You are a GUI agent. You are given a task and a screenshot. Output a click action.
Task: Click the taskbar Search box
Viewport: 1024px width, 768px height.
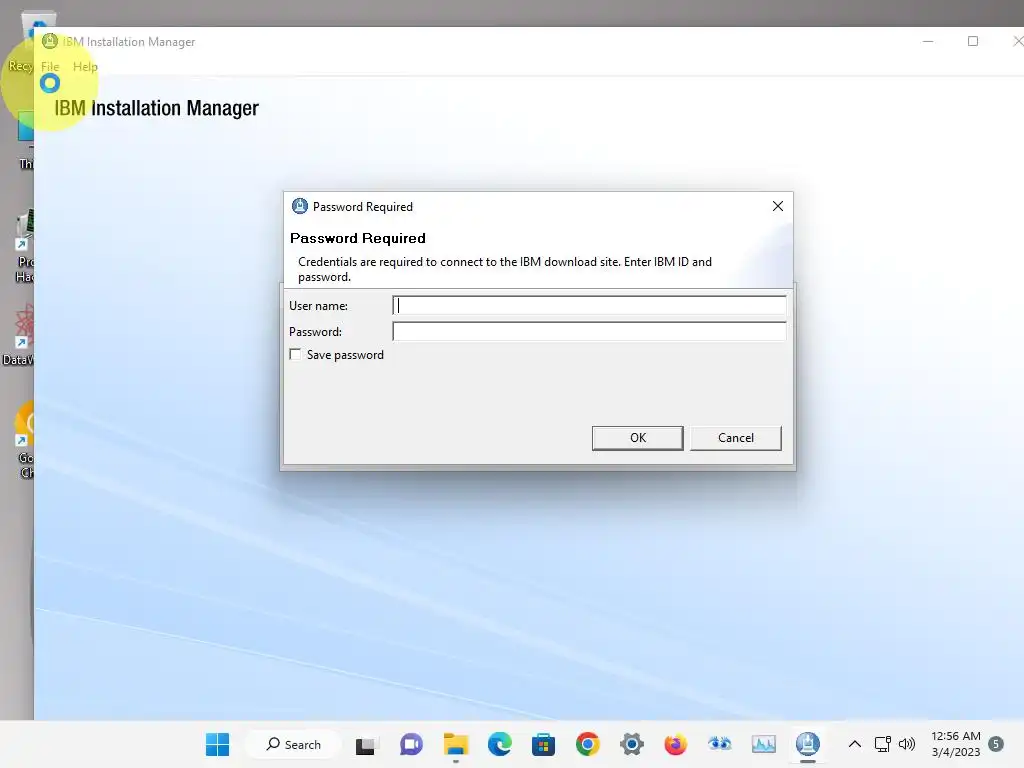pyautogui.click(x=293, y=744)
